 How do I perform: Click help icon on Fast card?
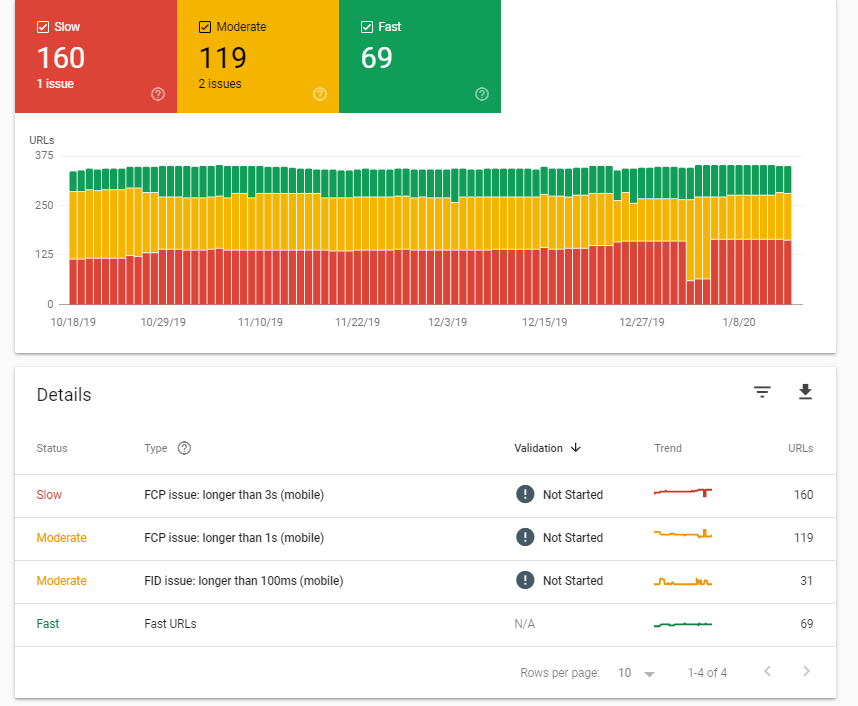tap(482, 94)
